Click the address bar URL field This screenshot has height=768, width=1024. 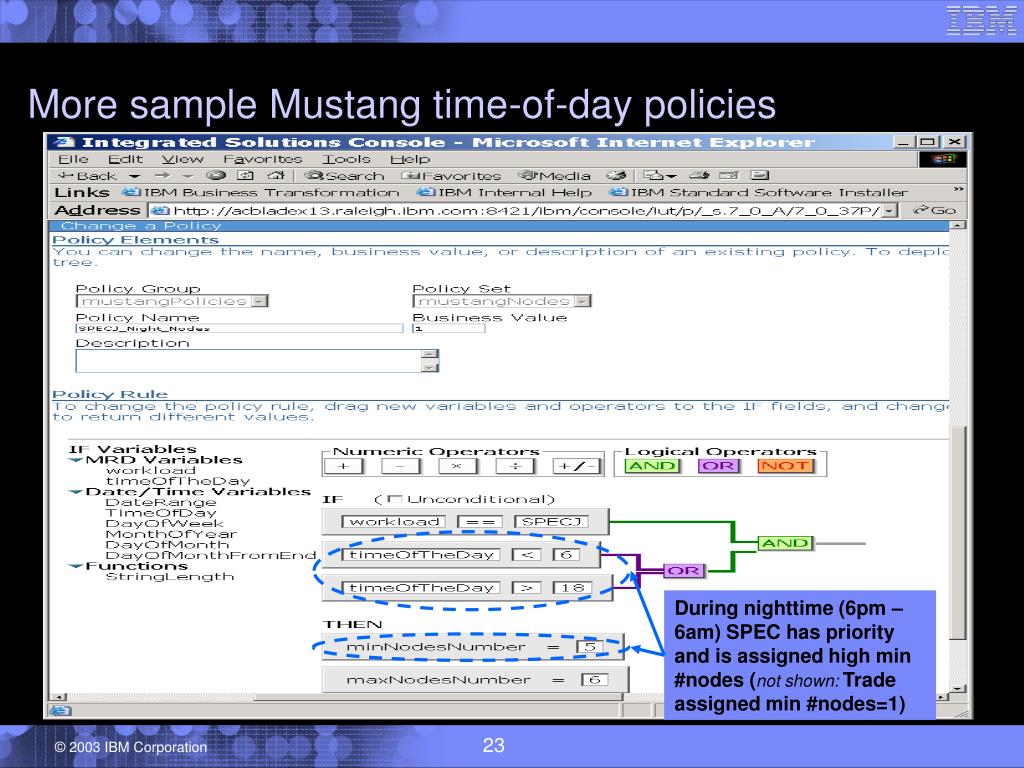click(515, 210)
